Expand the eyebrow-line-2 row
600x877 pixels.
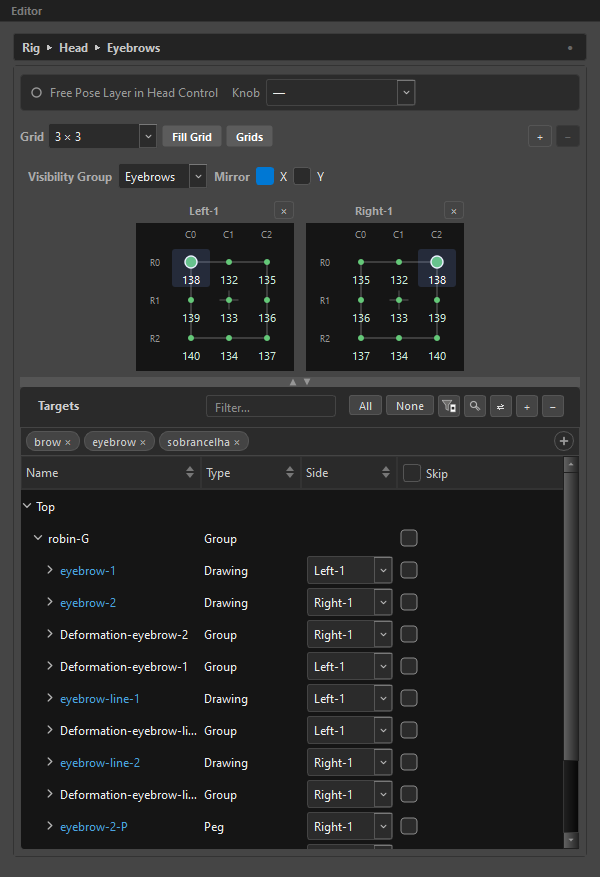[x=50, y=762]
